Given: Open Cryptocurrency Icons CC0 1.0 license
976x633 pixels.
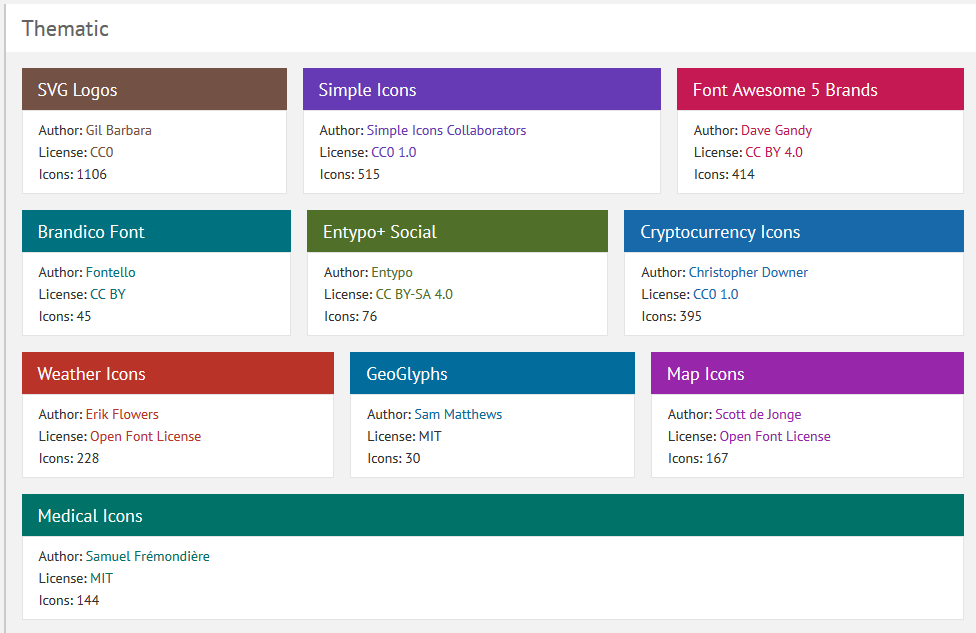Looking at the screenshot, I should coord(715,294).
